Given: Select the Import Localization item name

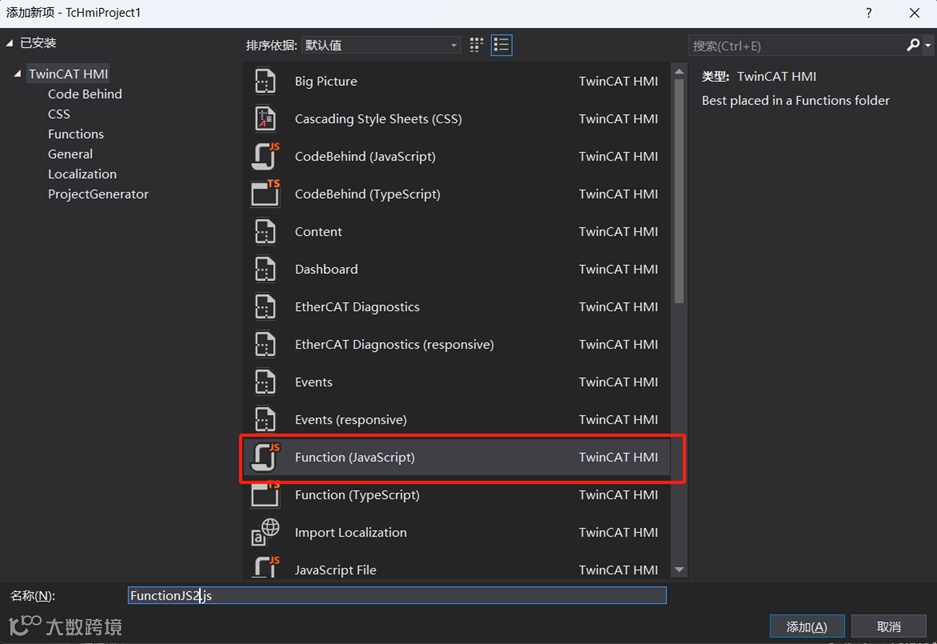Looking at the screenshot, I should [x=351, y=532].
